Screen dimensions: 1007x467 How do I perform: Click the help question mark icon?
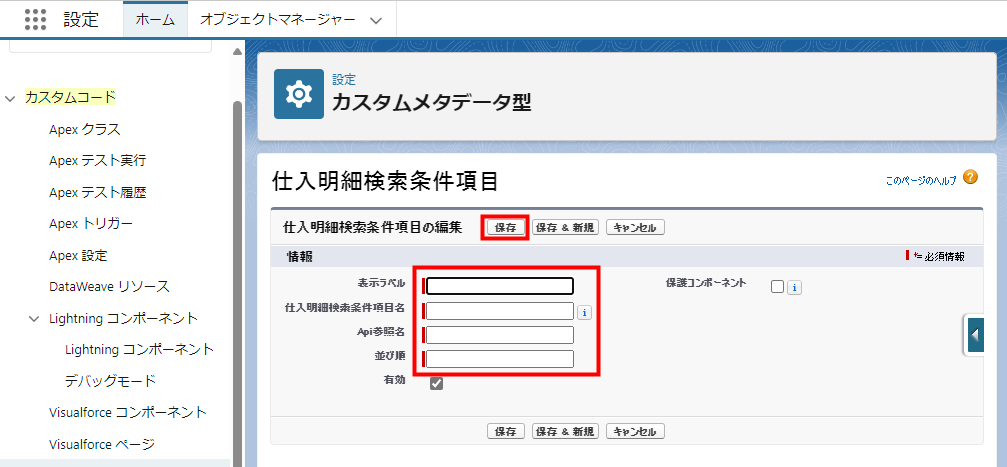coord(970,178)
